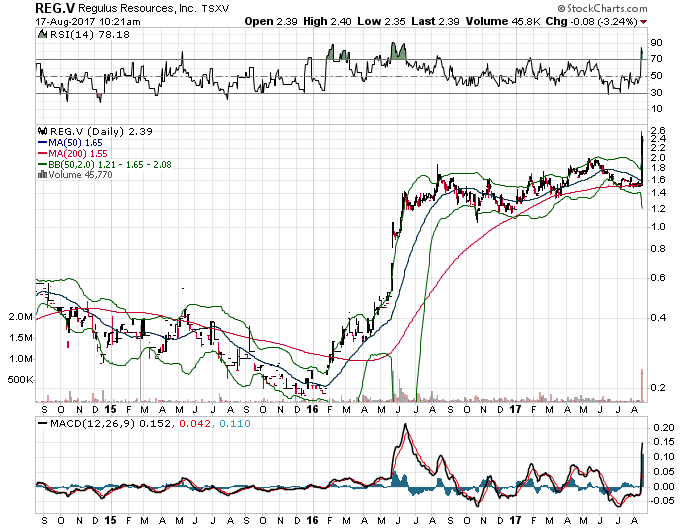
Task: Click the red down-arrow change indicator
Action: [671, 21]
